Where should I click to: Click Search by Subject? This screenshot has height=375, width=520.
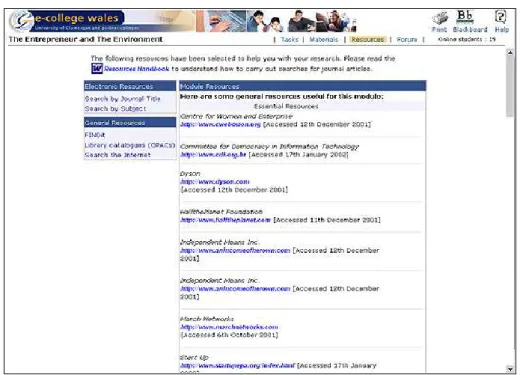[x=115, y=109]
